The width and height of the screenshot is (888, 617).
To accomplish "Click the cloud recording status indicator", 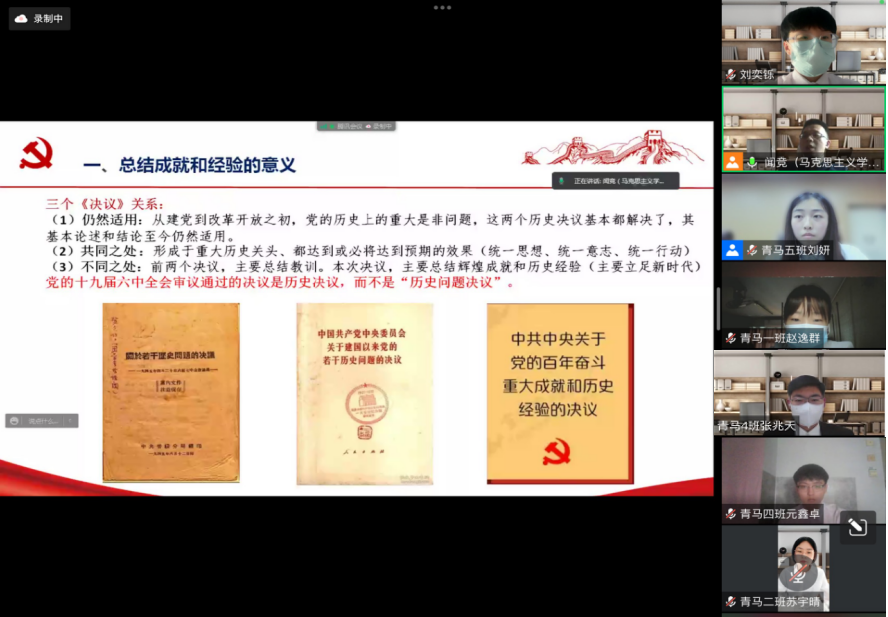I will (x=40, y=18).
